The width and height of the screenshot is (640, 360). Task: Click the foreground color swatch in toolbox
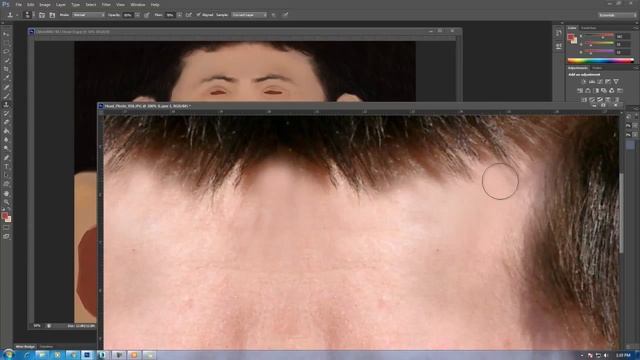[4, 216]
